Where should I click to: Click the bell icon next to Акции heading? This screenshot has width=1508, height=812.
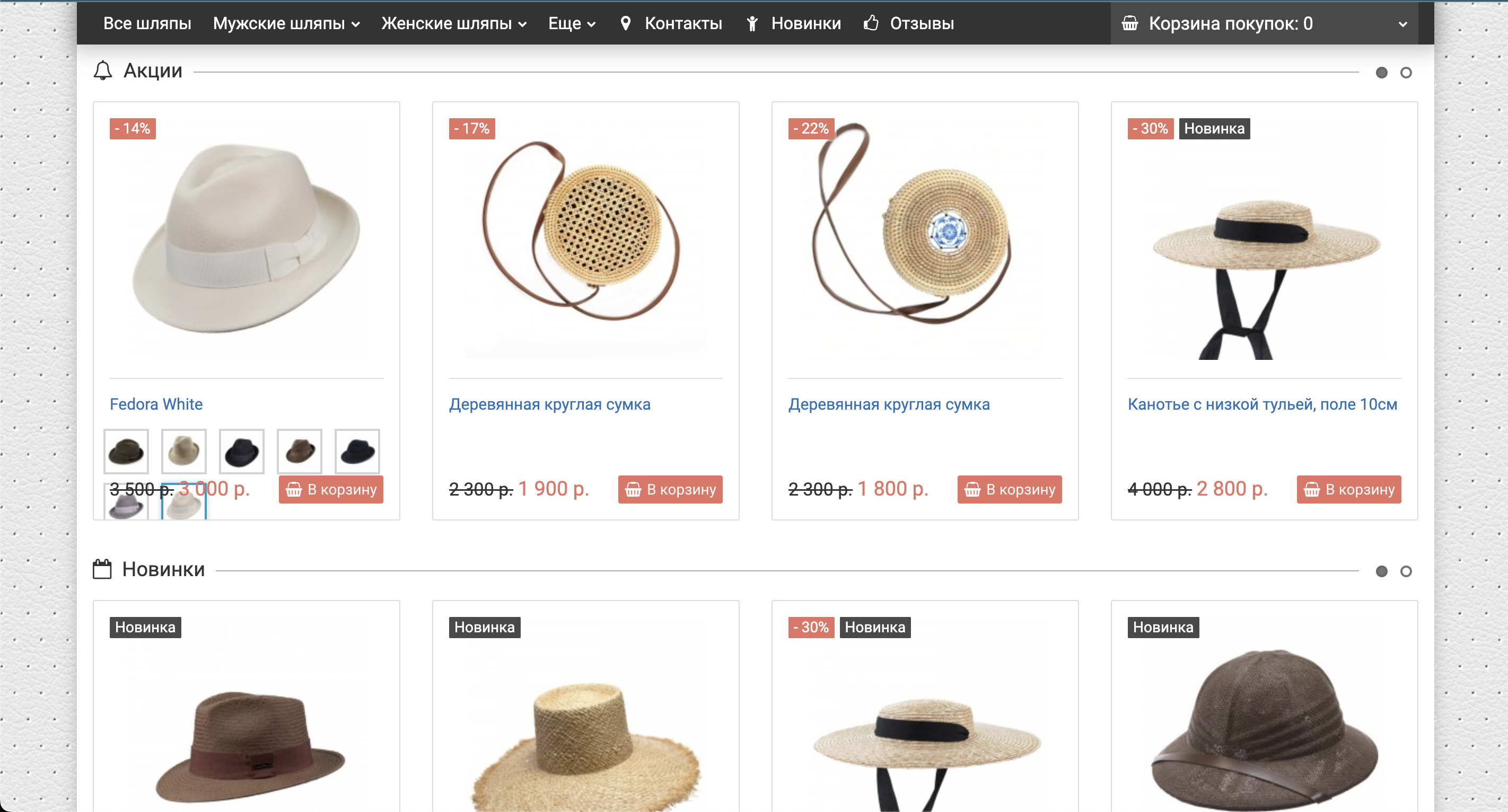pyautogui.click(x=103, y=71)
